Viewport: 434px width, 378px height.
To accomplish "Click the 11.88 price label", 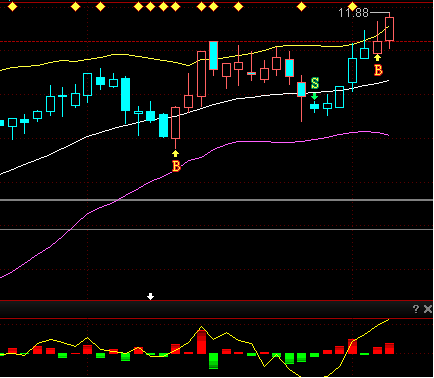I will click(353, 13).
